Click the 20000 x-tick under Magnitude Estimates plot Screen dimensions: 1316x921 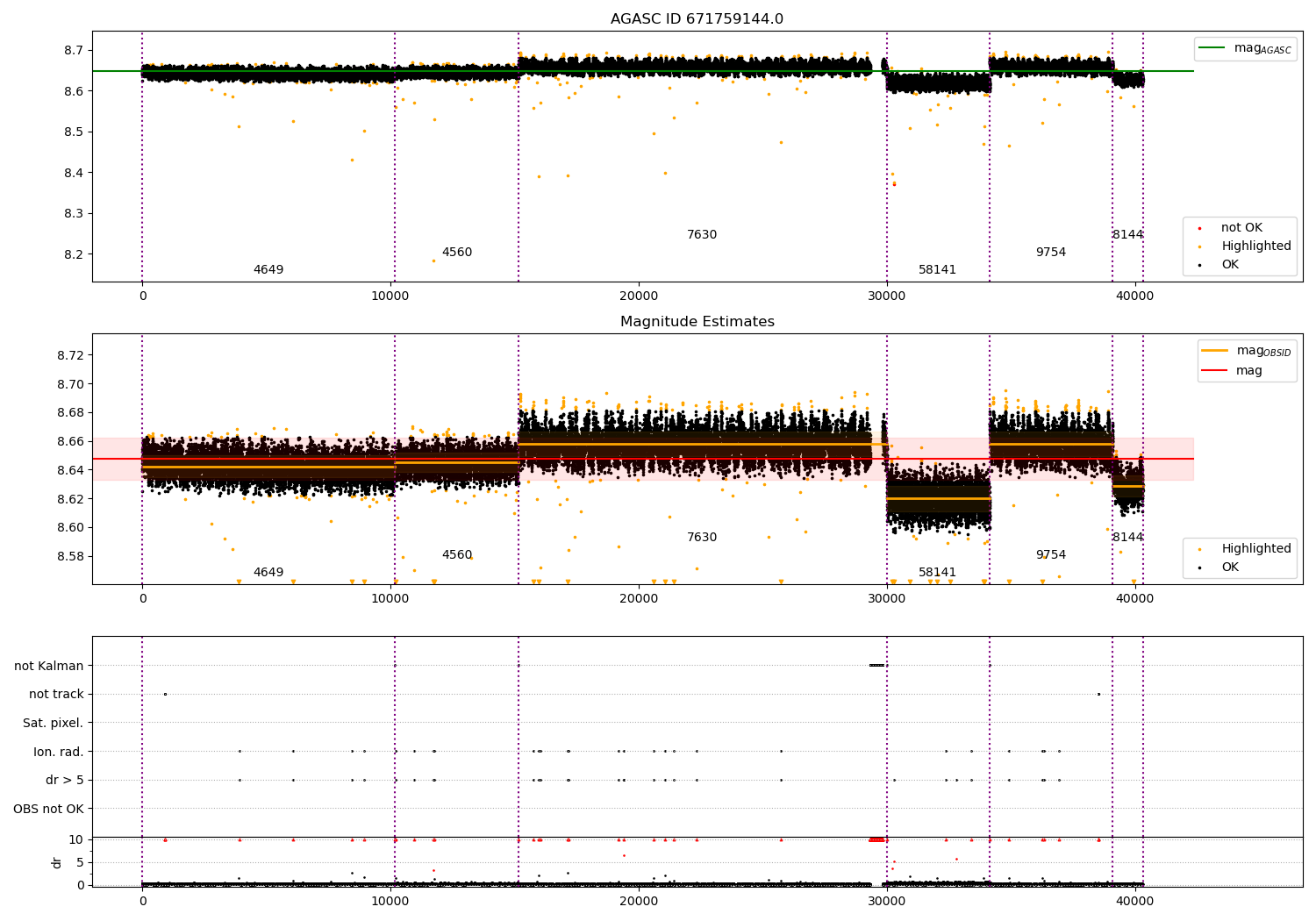click(x=639, y=599)
